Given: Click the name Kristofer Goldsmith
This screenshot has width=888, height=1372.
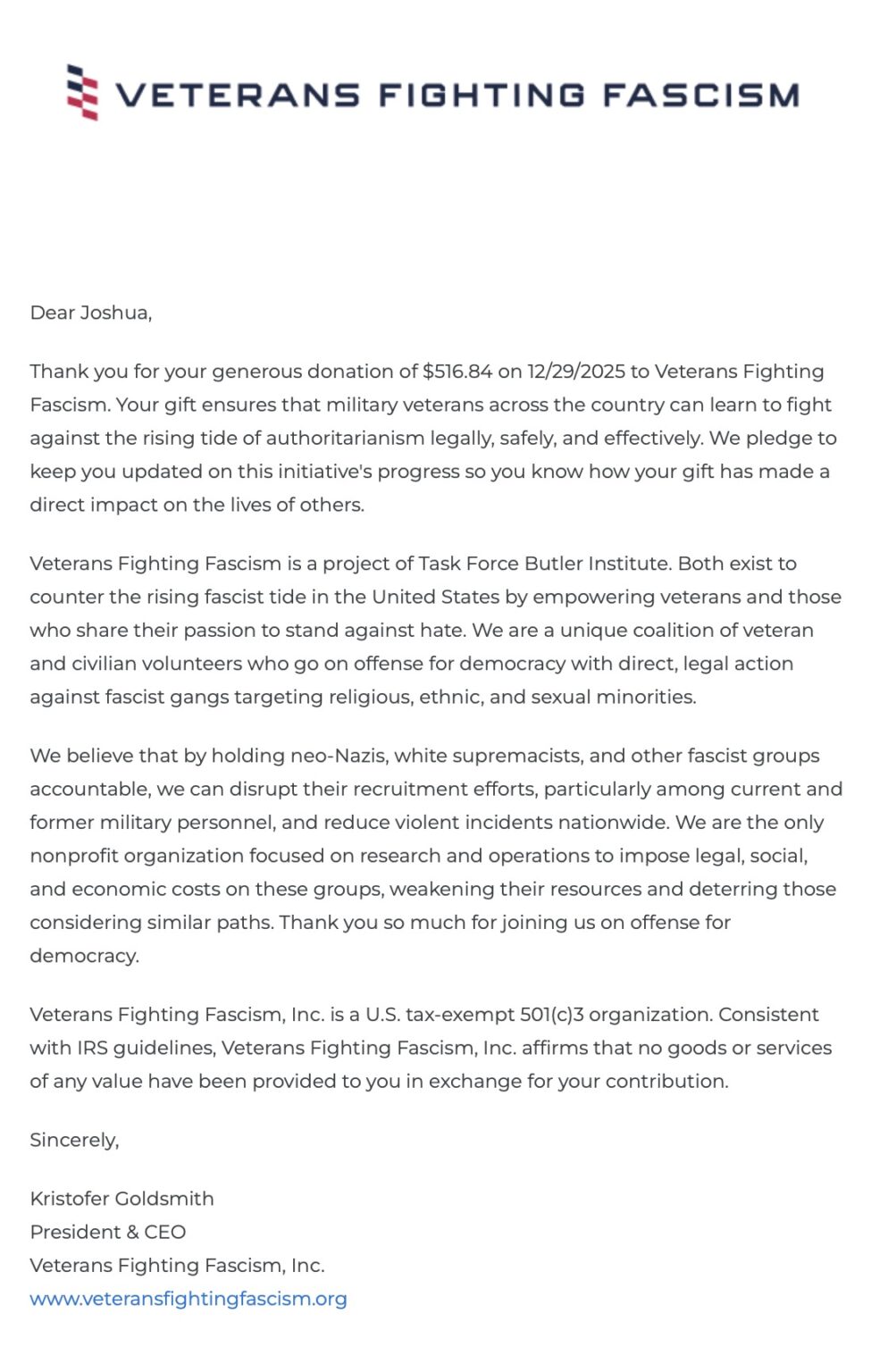Looking at the screenshot, I should tap(121, 1198).
